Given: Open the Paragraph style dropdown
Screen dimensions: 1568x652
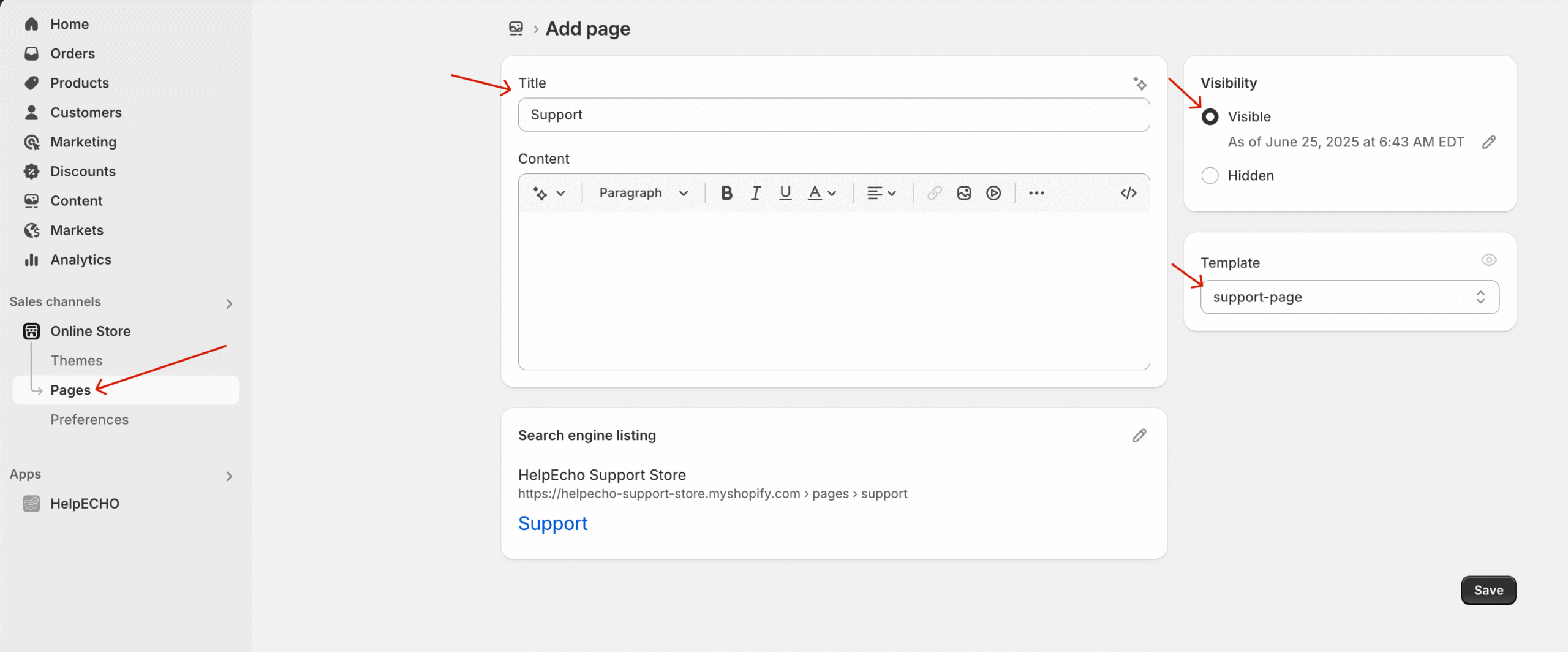Looking at the screenshot, I should [x=643, y=193].
